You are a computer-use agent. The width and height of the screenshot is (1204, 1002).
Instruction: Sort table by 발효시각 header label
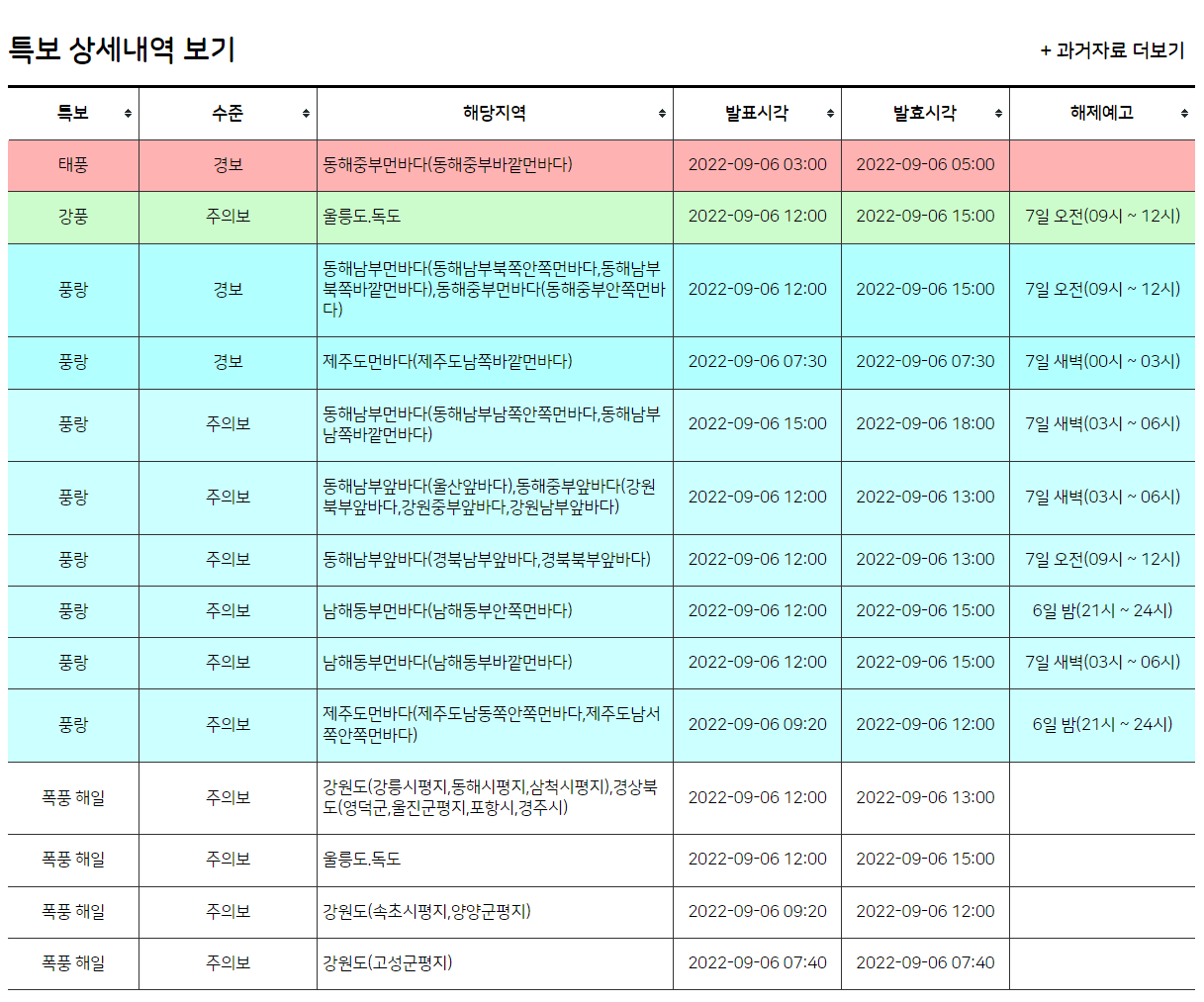[925, 113]
